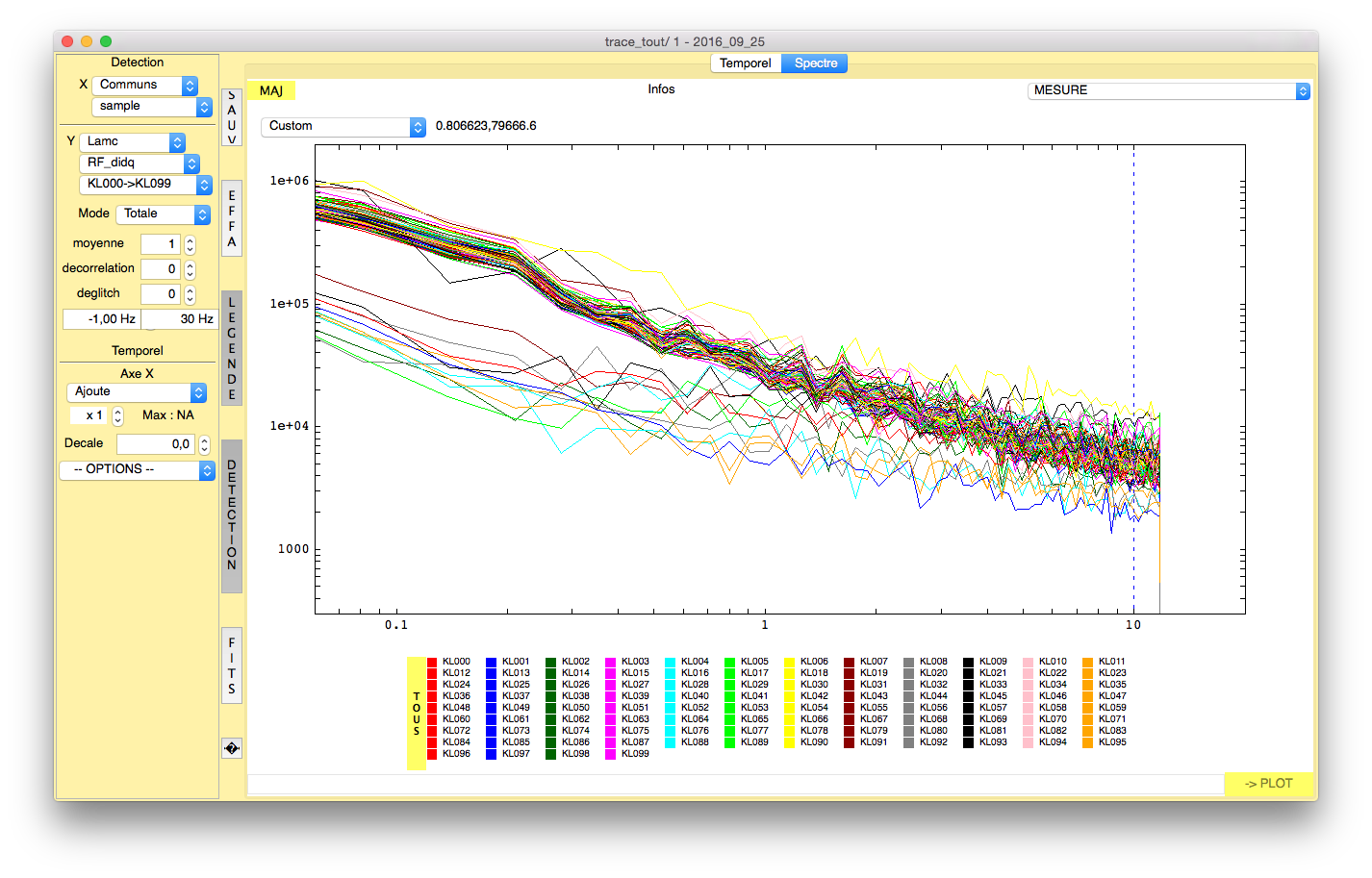1372x878 pixels.
Task: Open the Axe X Ajoute dropdown
Action: (137, 392)
